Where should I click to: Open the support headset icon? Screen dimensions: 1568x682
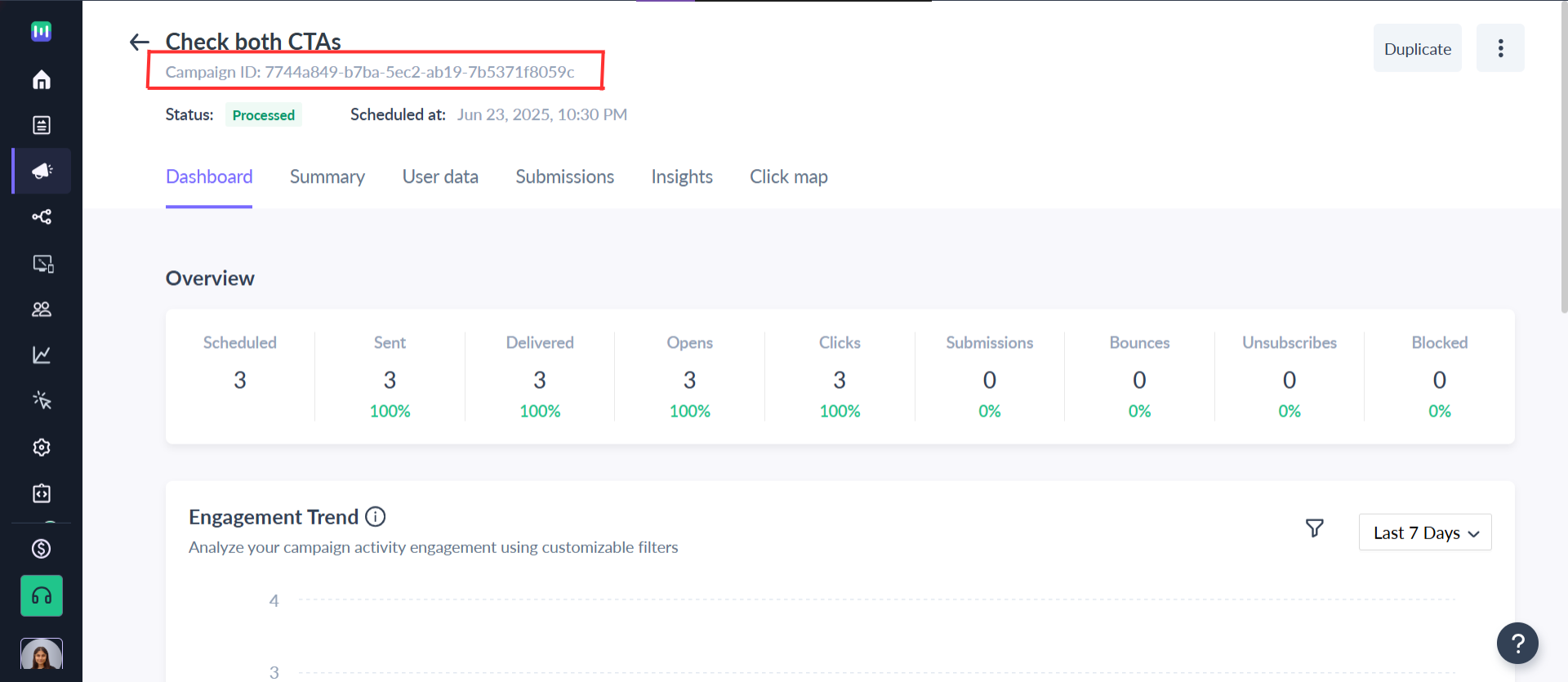[x=42, y=595]
